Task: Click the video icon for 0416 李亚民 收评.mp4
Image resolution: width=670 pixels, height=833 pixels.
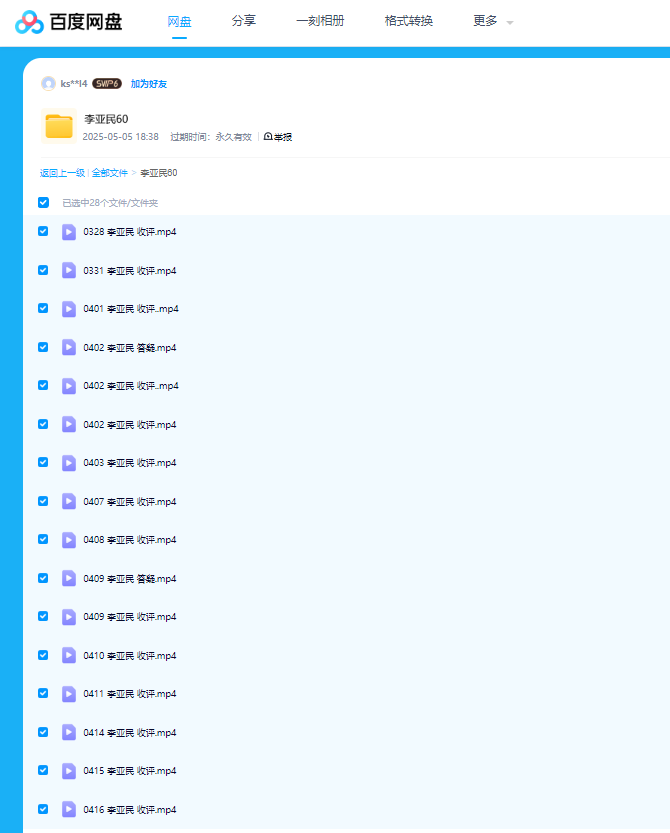Action: coord(69,809)
